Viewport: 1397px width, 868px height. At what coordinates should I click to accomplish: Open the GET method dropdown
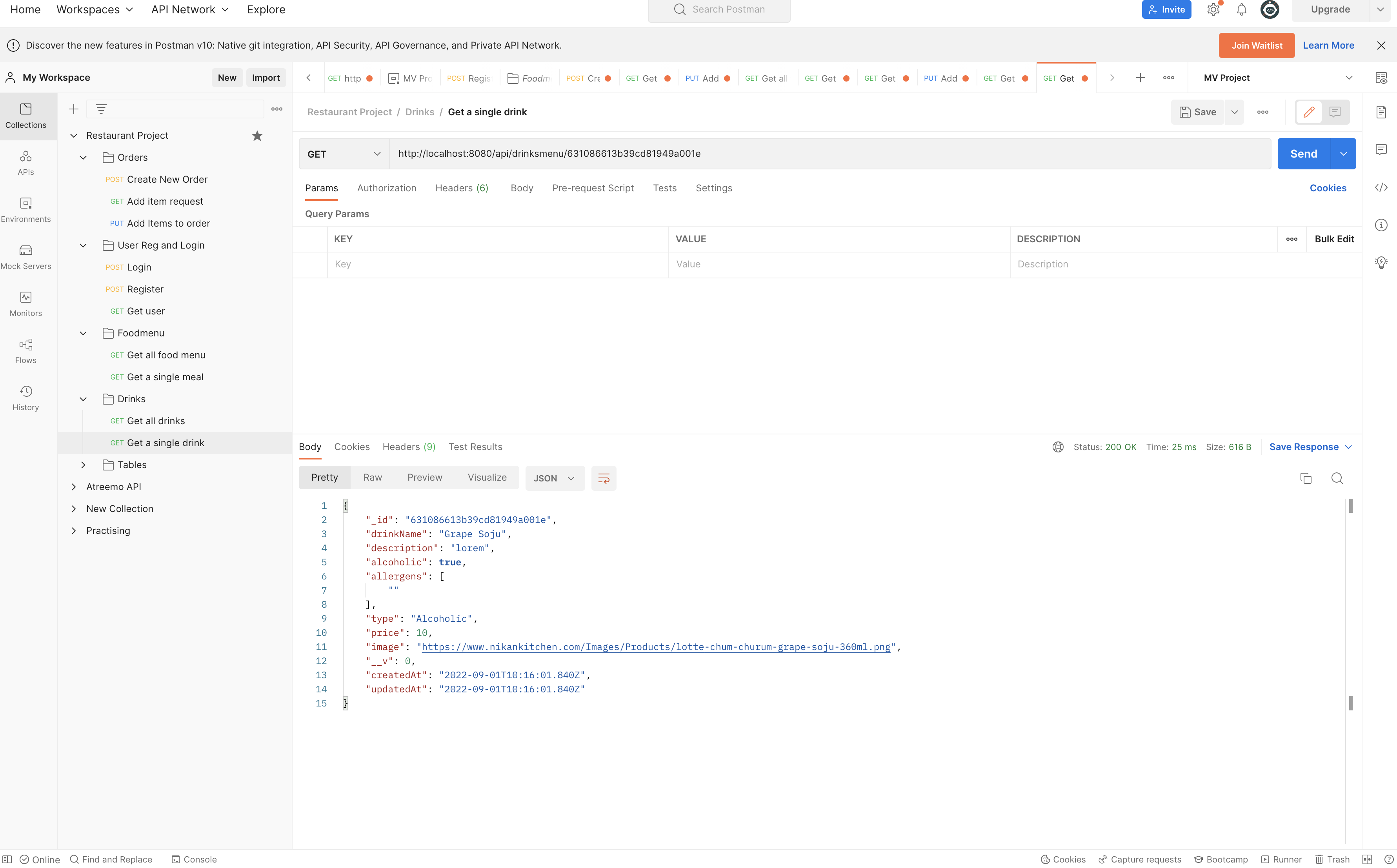click(x=344, y=154)
